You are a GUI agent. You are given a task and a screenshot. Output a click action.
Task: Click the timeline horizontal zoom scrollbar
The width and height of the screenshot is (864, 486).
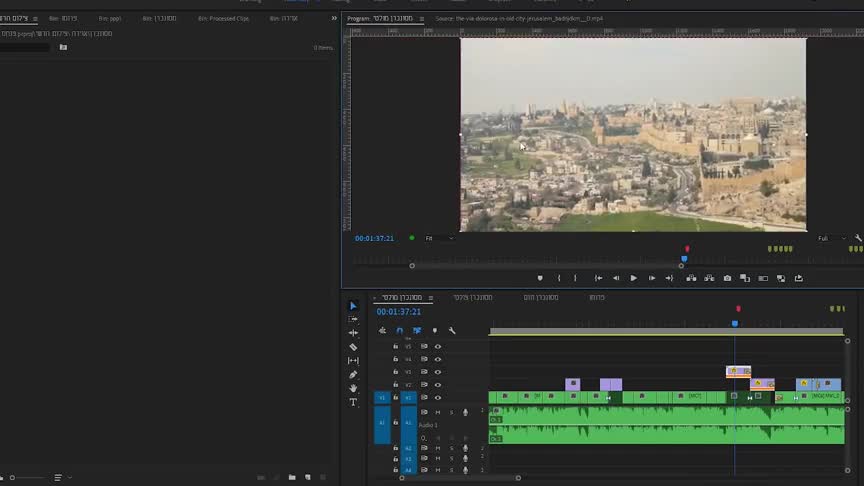pyautogui.click(x=460, y=478)
